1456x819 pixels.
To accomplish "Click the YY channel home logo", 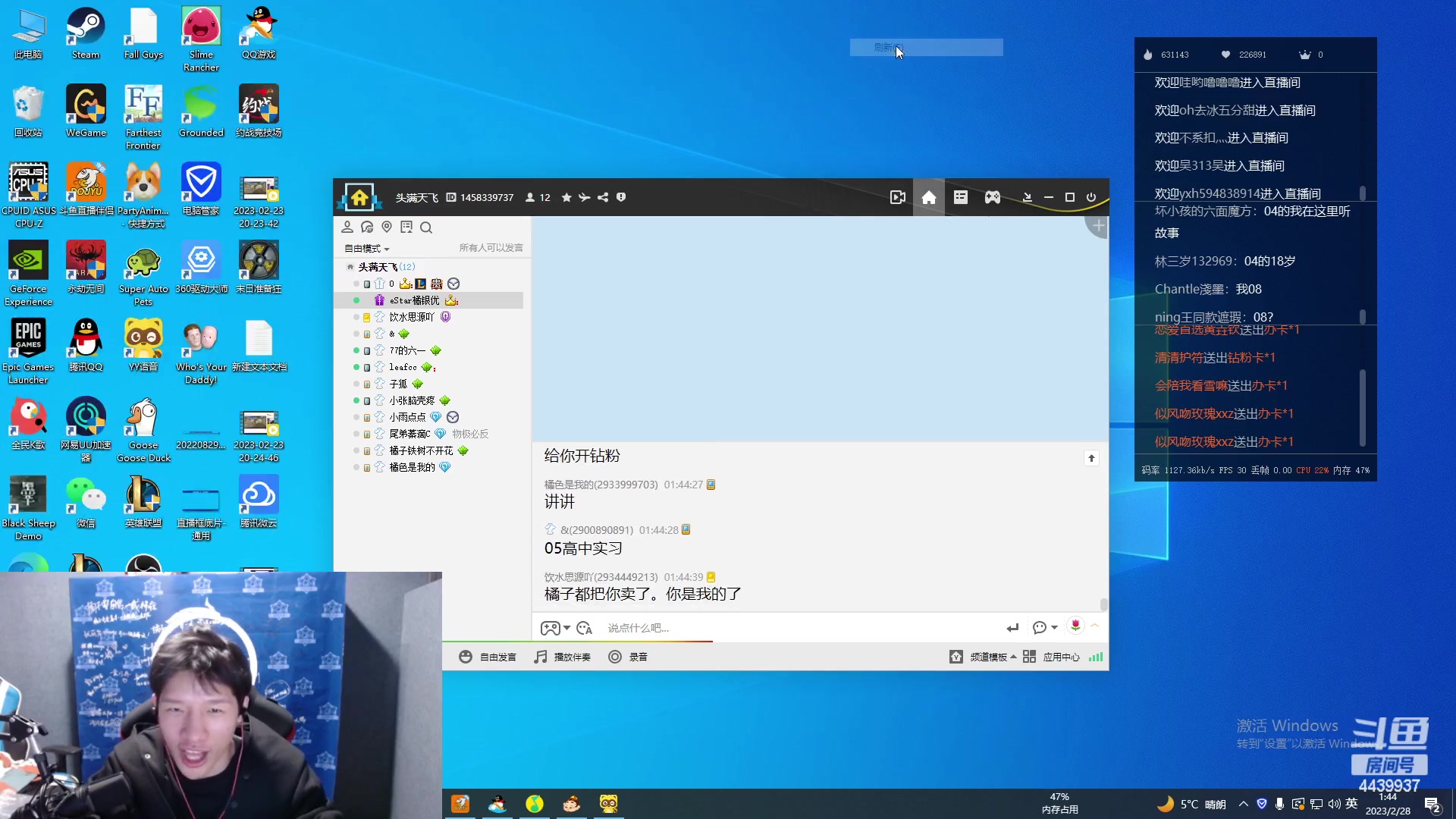I will (x=359, y=197).
